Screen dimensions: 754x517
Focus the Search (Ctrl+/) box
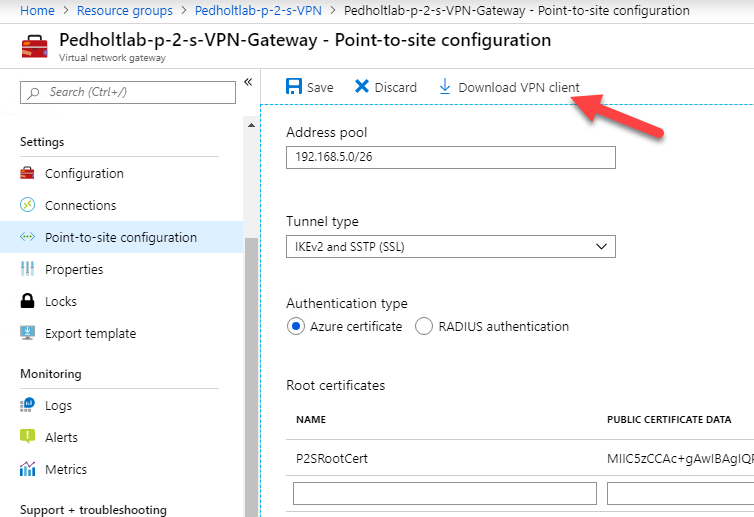point(128,92)
